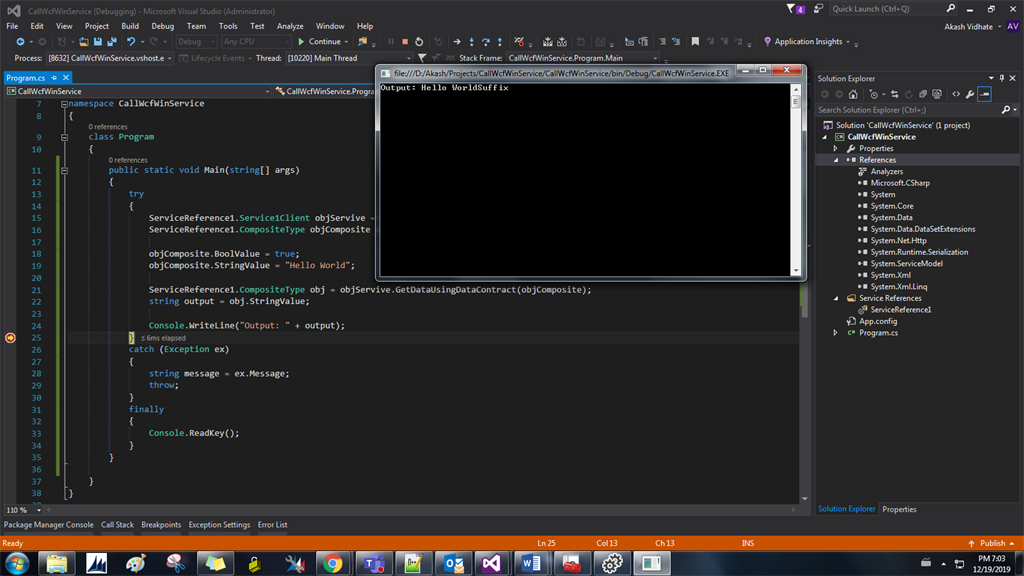This screenshot has width=1024, height=576.
Task: Collapse the References node
Action: (x=836, y=159)
